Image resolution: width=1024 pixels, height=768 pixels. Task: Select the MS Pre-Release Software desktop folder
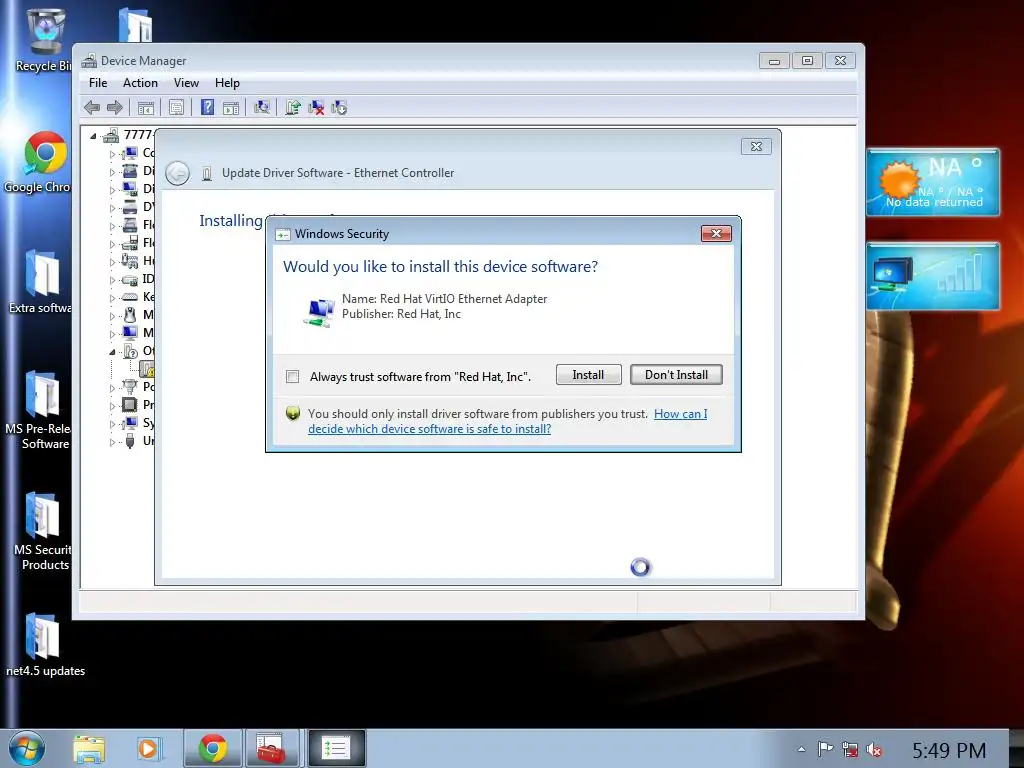[x=40, y=410]
